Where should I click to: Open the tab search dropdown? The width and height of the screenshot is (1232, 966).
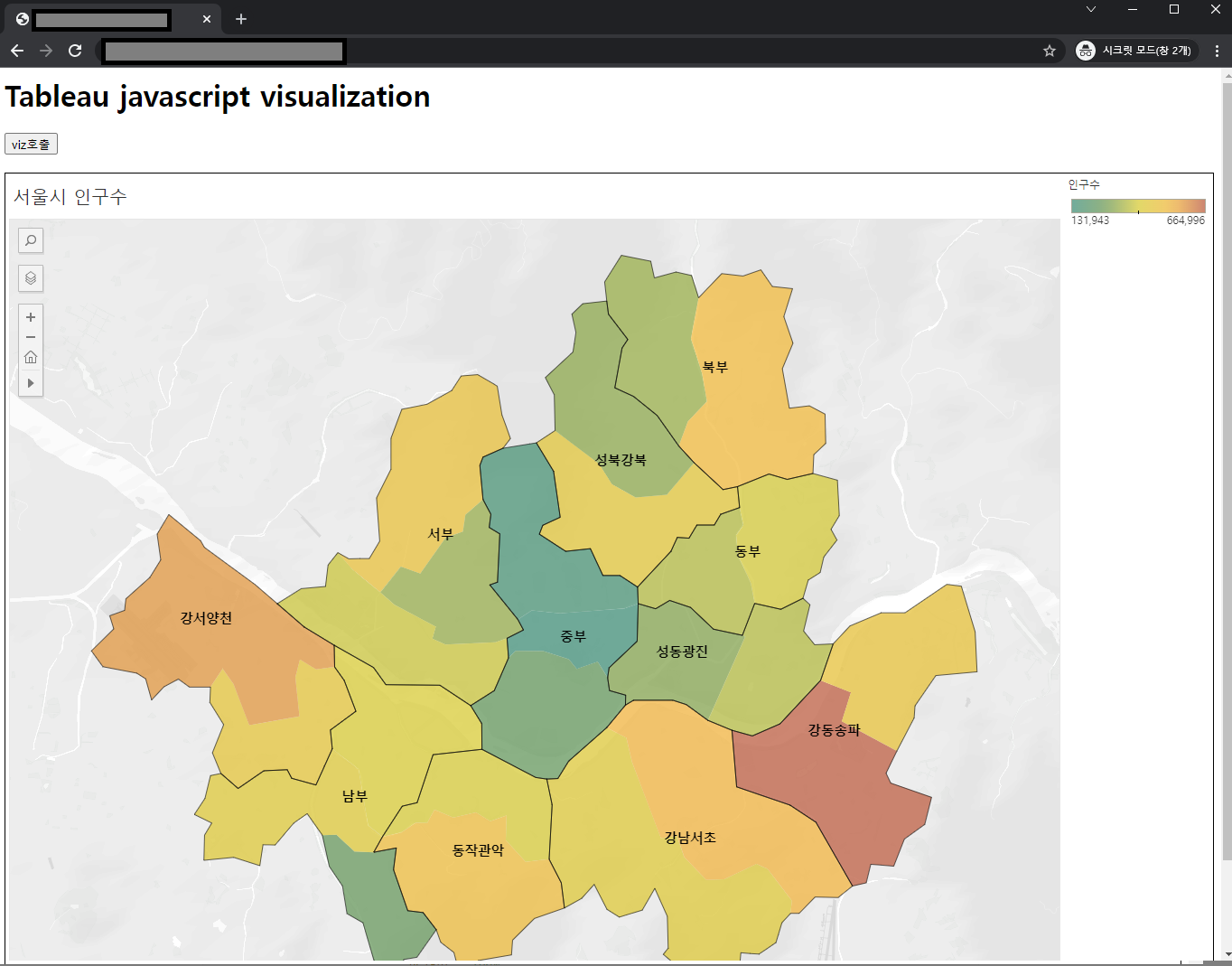point(1091,9)
